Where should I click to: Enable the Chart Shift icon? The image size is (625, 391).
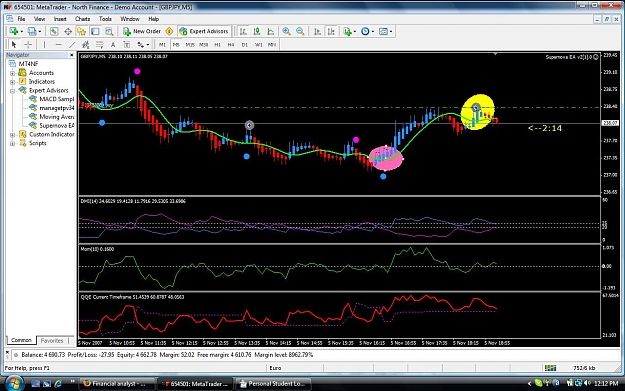[x=331, y=31]
